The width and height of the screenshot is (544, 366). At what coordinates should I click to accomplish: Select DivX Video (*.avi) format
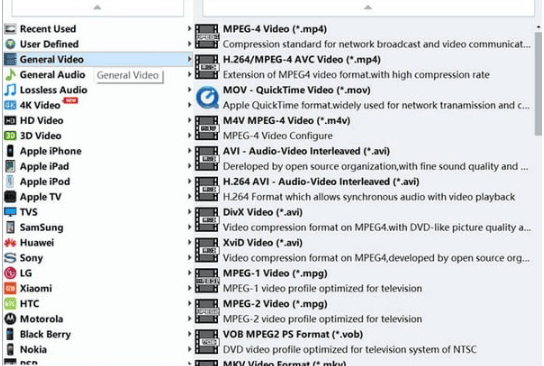pyautogui.click(x=364, y=220)
